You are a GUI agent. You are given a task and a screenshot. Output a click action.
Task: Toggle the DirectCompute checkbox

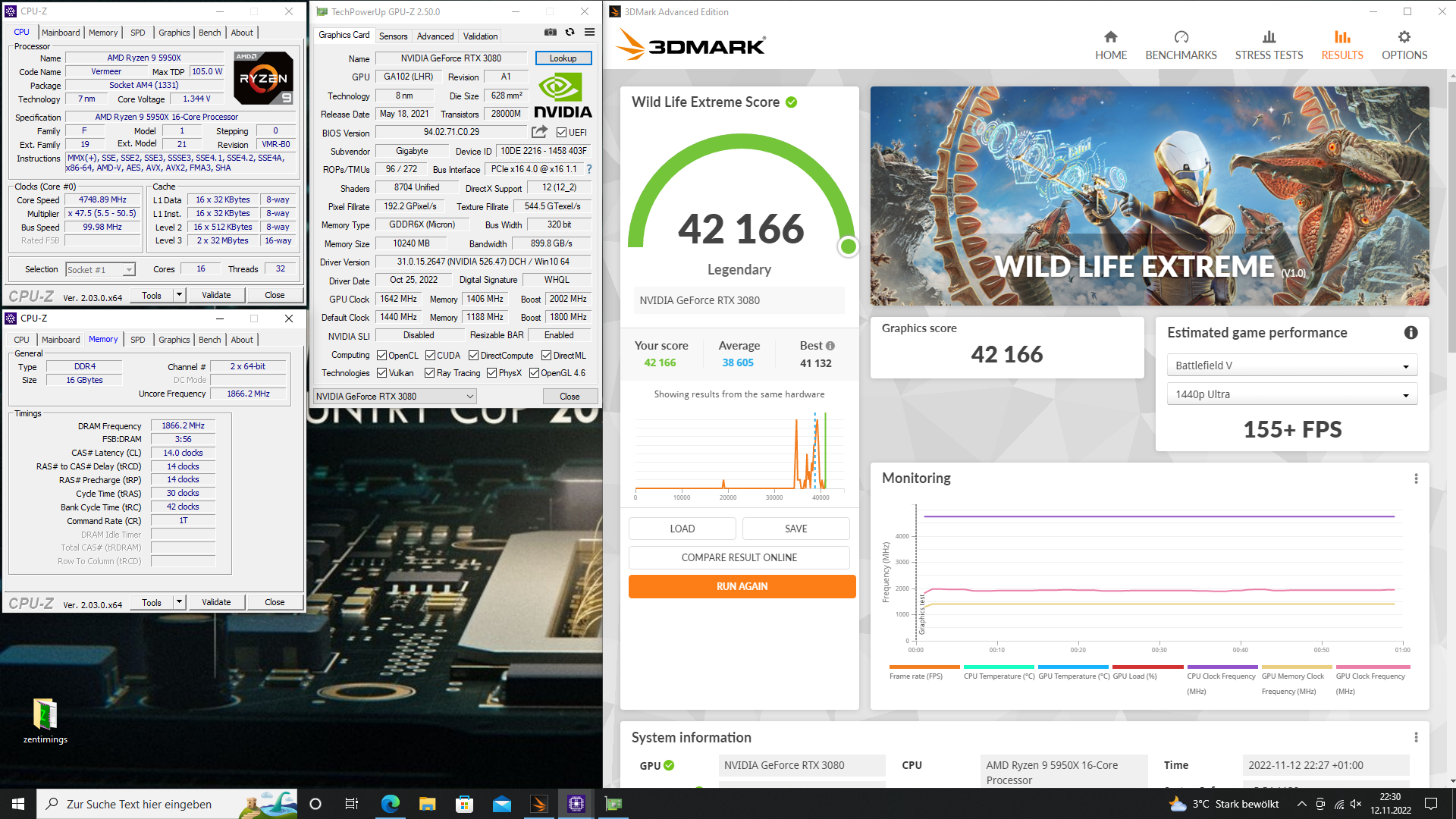[x=473, y=356]
